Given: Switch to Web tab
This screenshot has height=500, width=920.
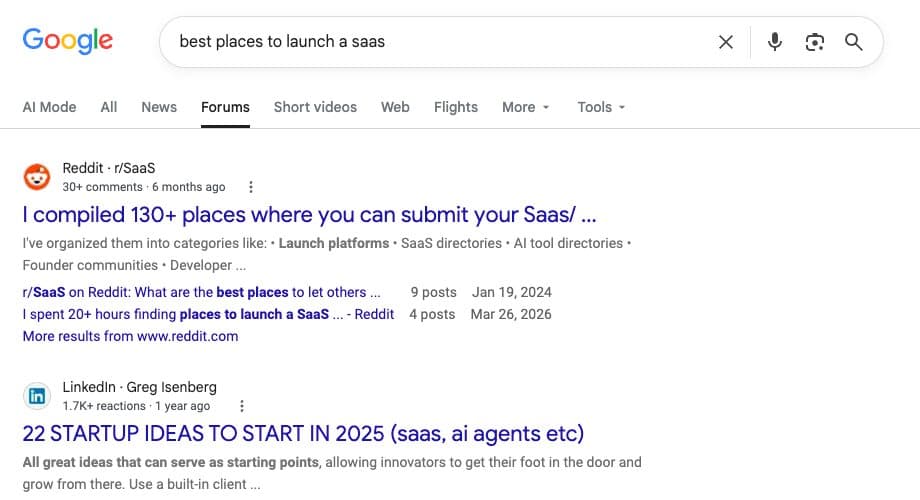Looking at the screenshot, I should pyautogui.click(x=395, y=107).
